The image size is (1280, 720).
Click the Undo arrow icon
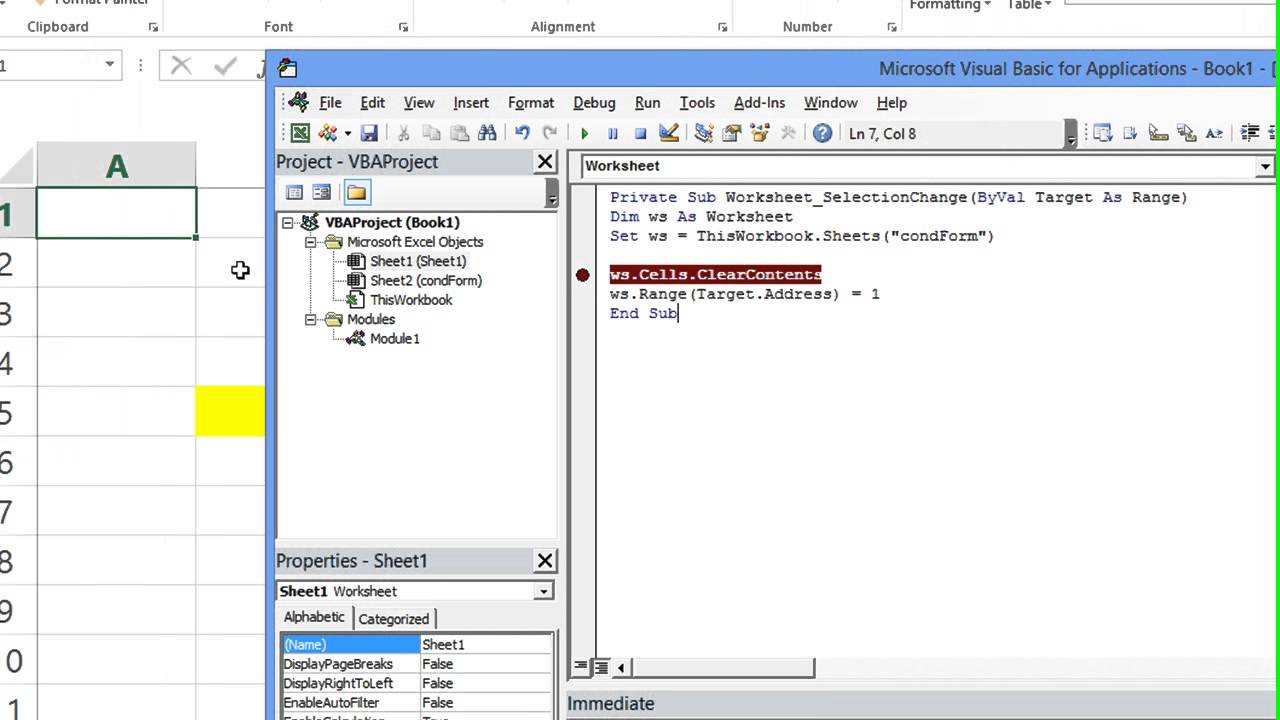522,133
